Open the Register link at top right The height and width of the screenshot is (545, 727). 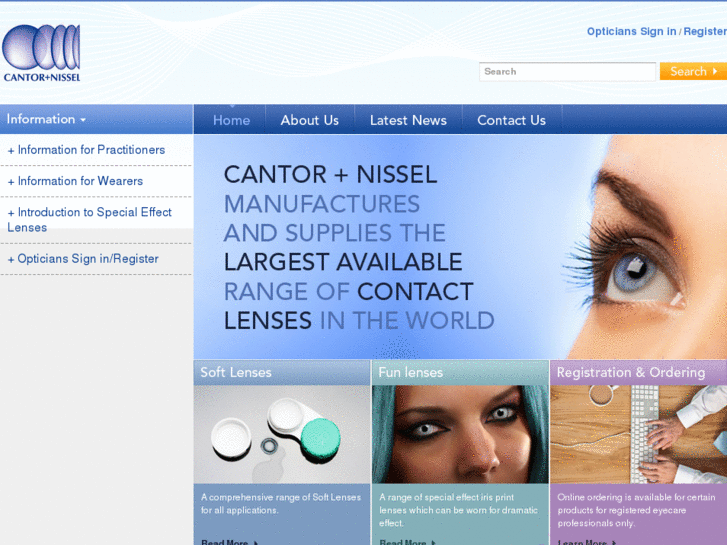tap(705, 31)
